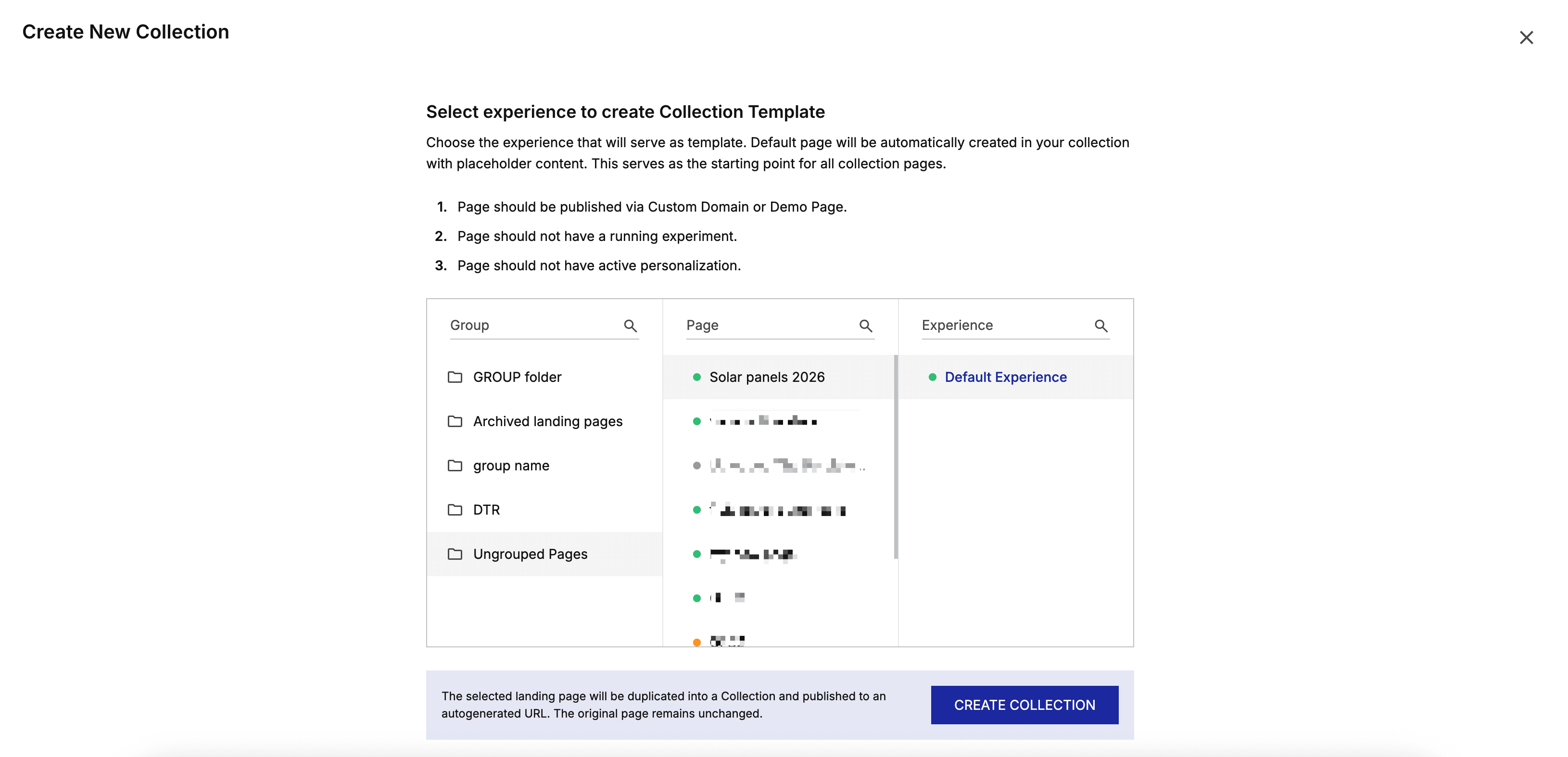1568x757 pixels.
Task: Open the GROUP folder group
Action: [x=517, y=377]
